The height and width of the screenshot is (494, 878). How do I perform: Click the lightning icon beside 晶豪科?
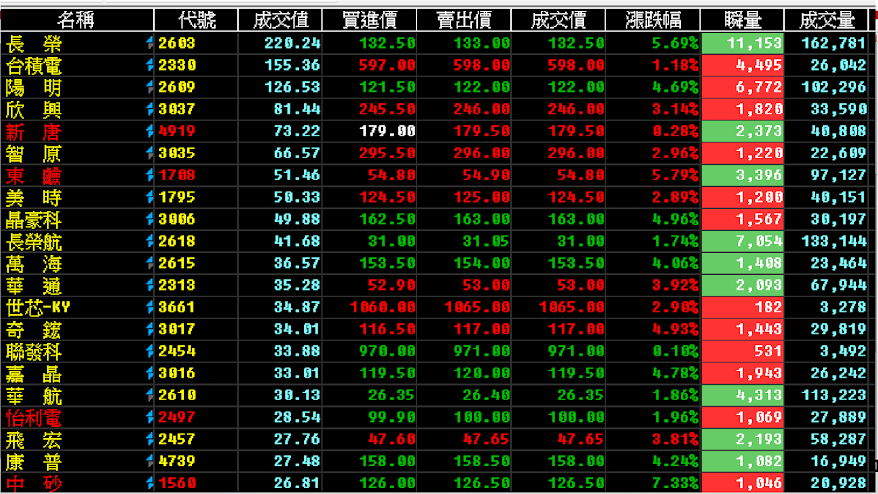[x=150, y=219]
